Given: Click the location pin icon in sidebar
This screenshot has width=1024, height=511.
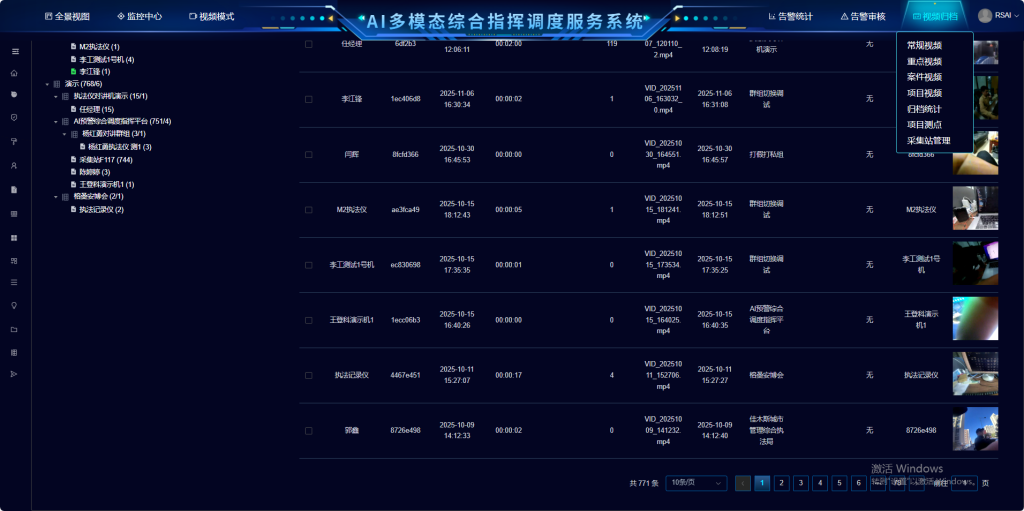Looking at the screenshot, I should (14, 305).
